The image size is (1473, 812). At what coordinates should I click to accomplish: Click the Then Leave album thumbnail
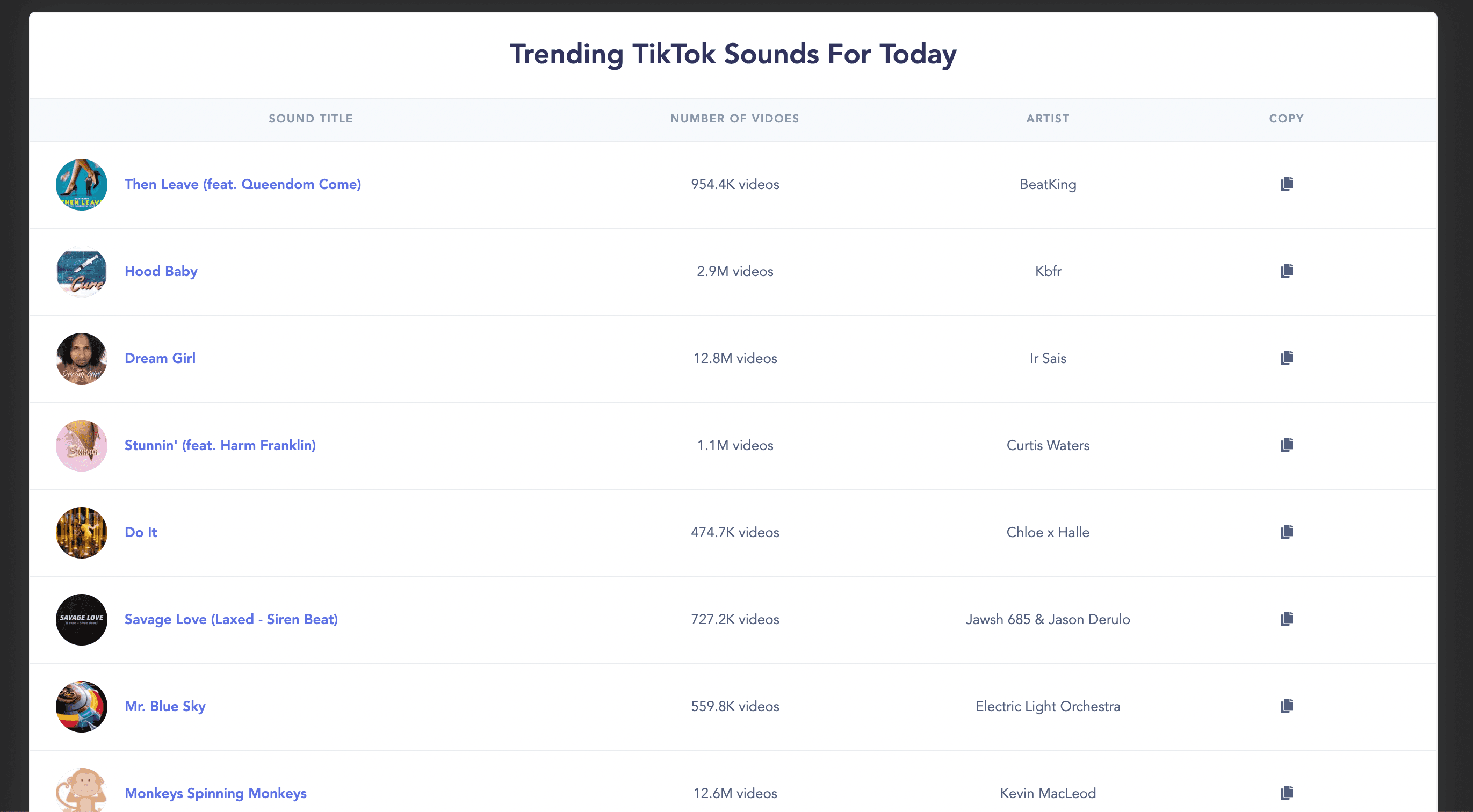click(x=81, y=184)
